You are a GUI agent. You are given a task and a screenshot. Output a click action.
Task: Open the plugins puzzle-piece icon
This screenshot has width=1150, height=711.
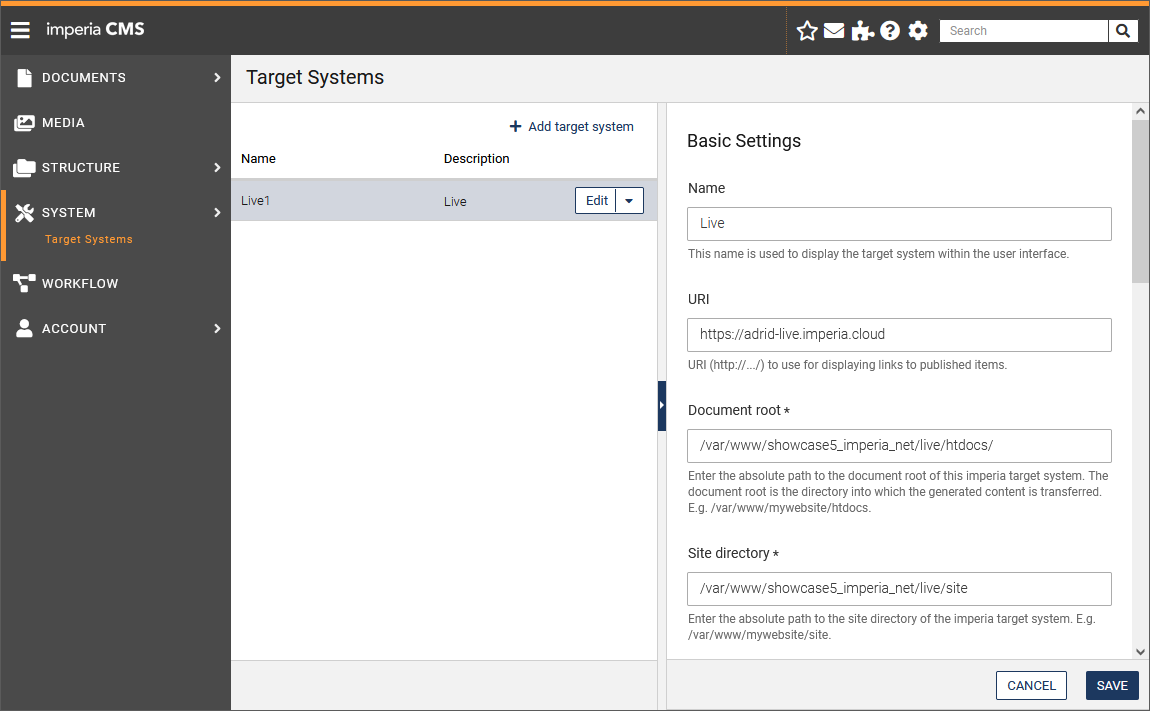(862, 31)
